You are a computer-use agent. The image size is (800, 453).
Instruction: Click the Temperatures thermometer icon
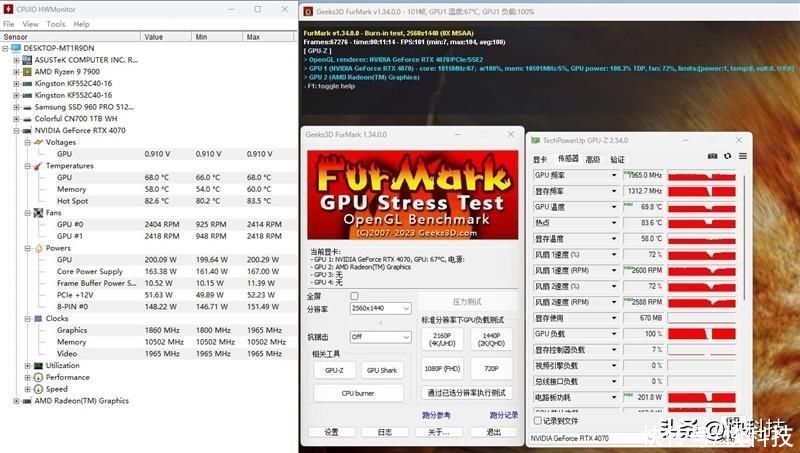pyautogui.click(x=38, y=166)
